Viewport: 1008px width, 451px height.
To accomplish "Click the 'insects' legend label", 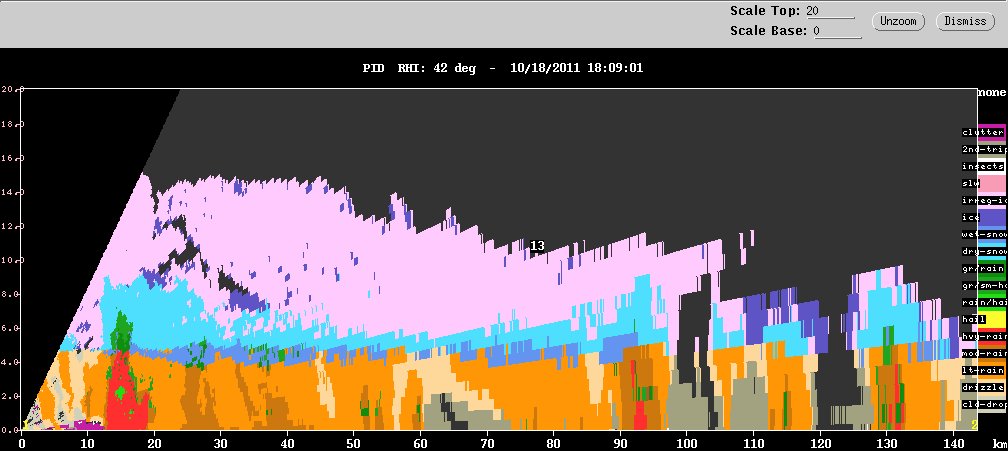I will (x=982, y=166).
